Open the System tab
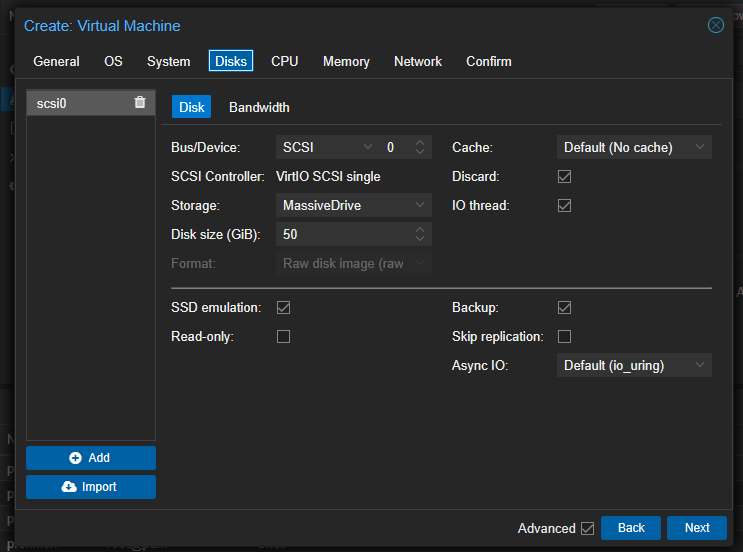Image resolution: width=743 pixels, height=552 pixels. pyautogui.click(x=168, y=61)
